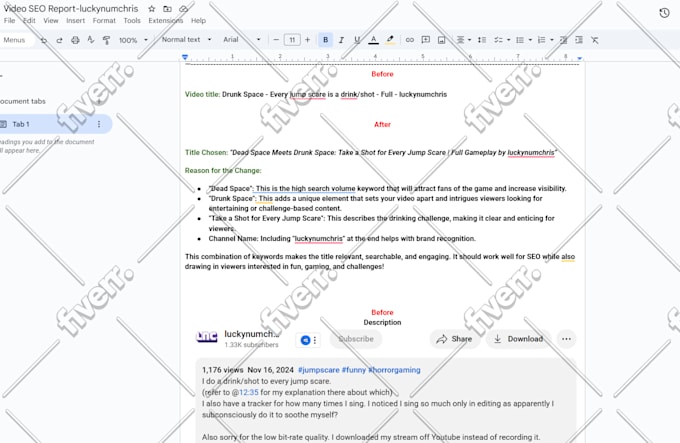The height and width of the screenshot is (443, 680).
Task: Click the Menus search box
Action: [15, 40]
